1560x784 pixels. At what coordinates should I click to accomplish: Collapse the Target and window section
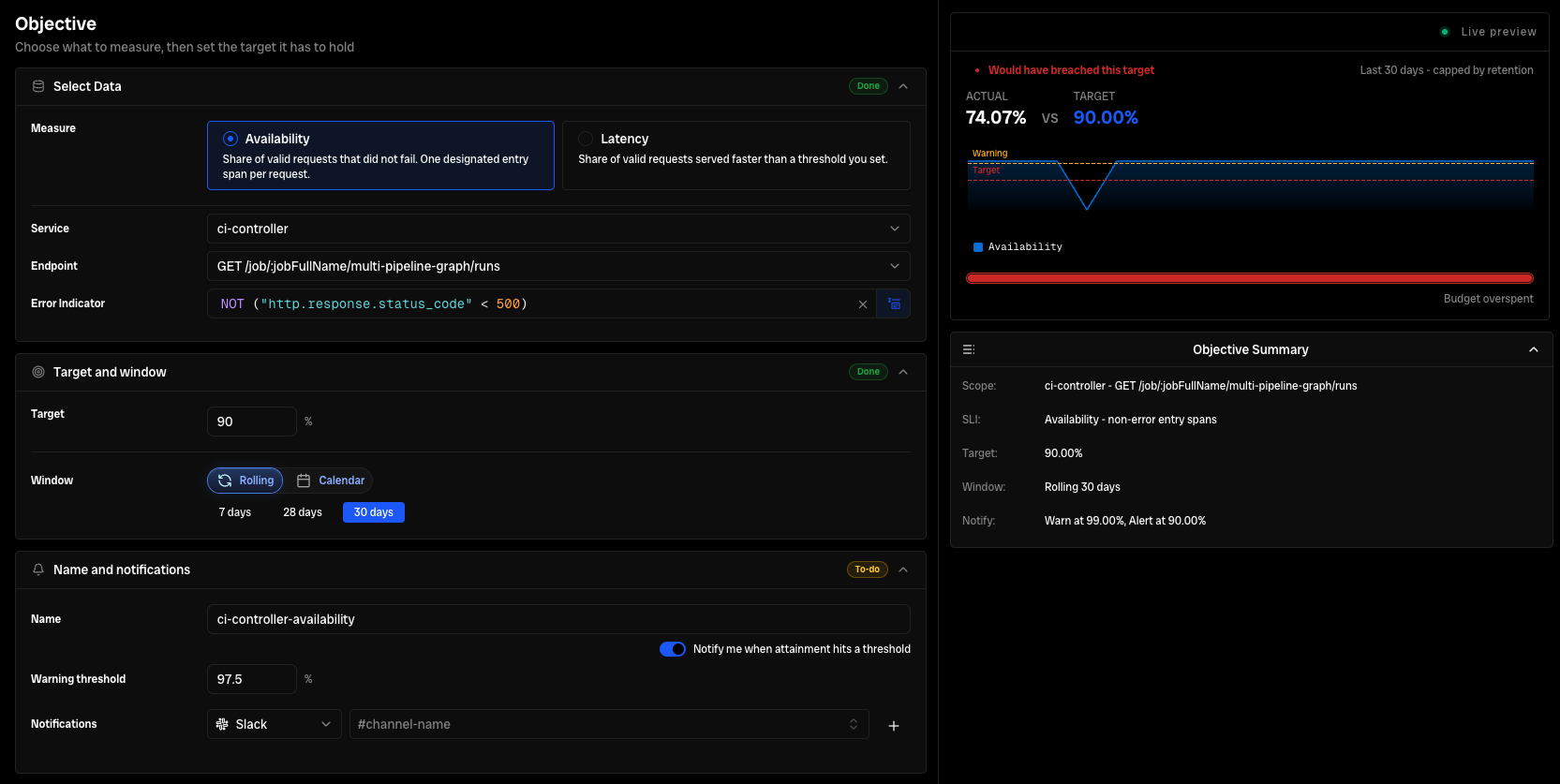(x=903, y=372)
